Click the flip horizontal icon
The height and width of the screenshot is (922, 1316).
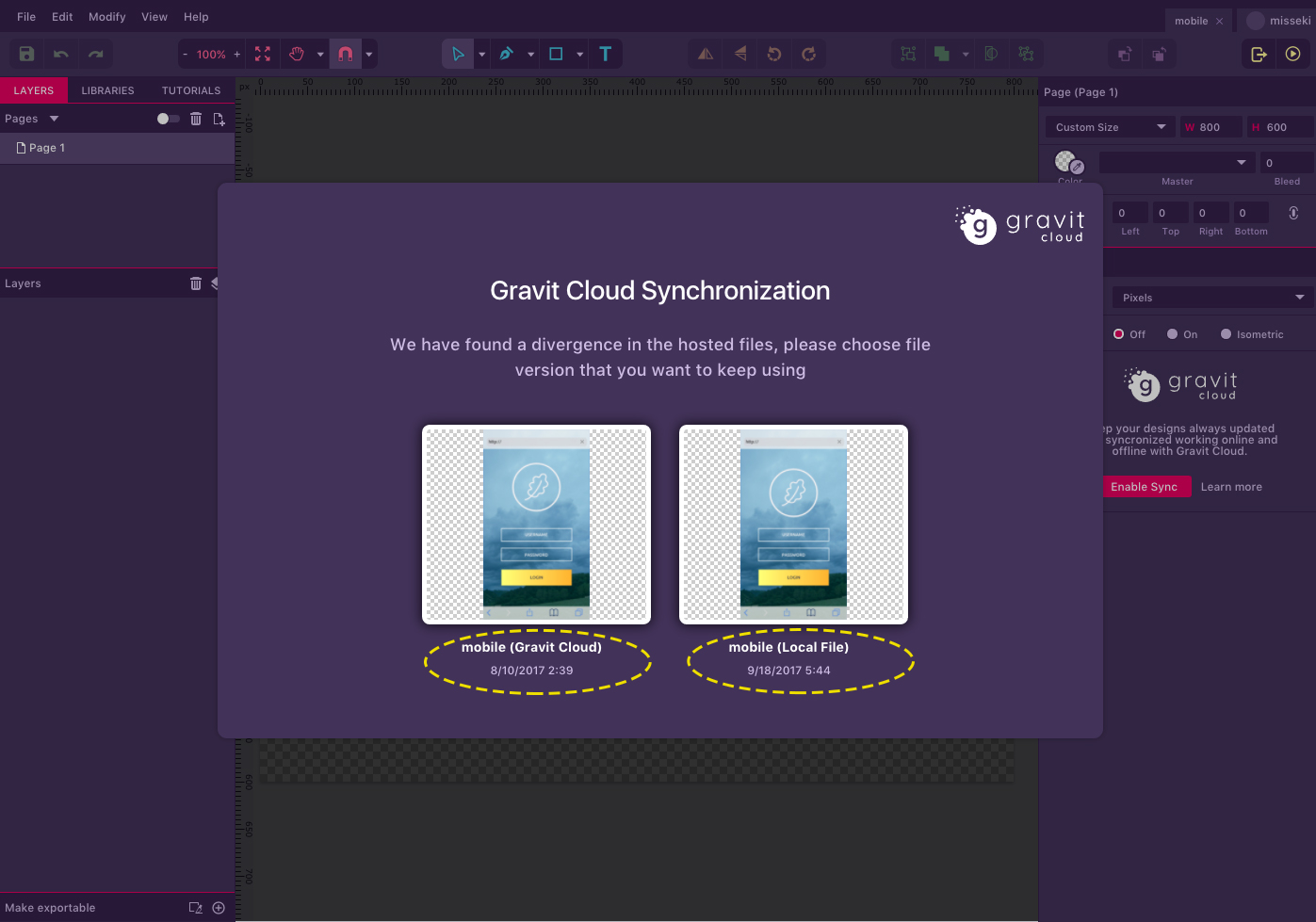coord(706,54)
